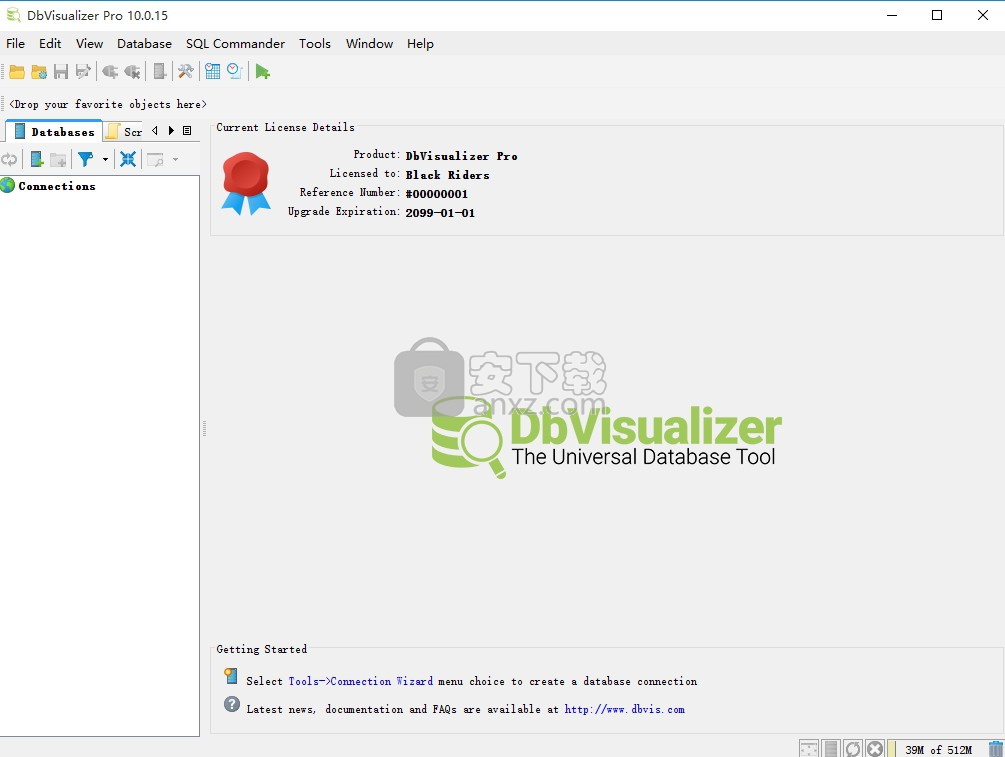This screenshot has height=757, width=1005.
Task: Click the Tools->Connection Wizard link
Action: pos(360,681)
